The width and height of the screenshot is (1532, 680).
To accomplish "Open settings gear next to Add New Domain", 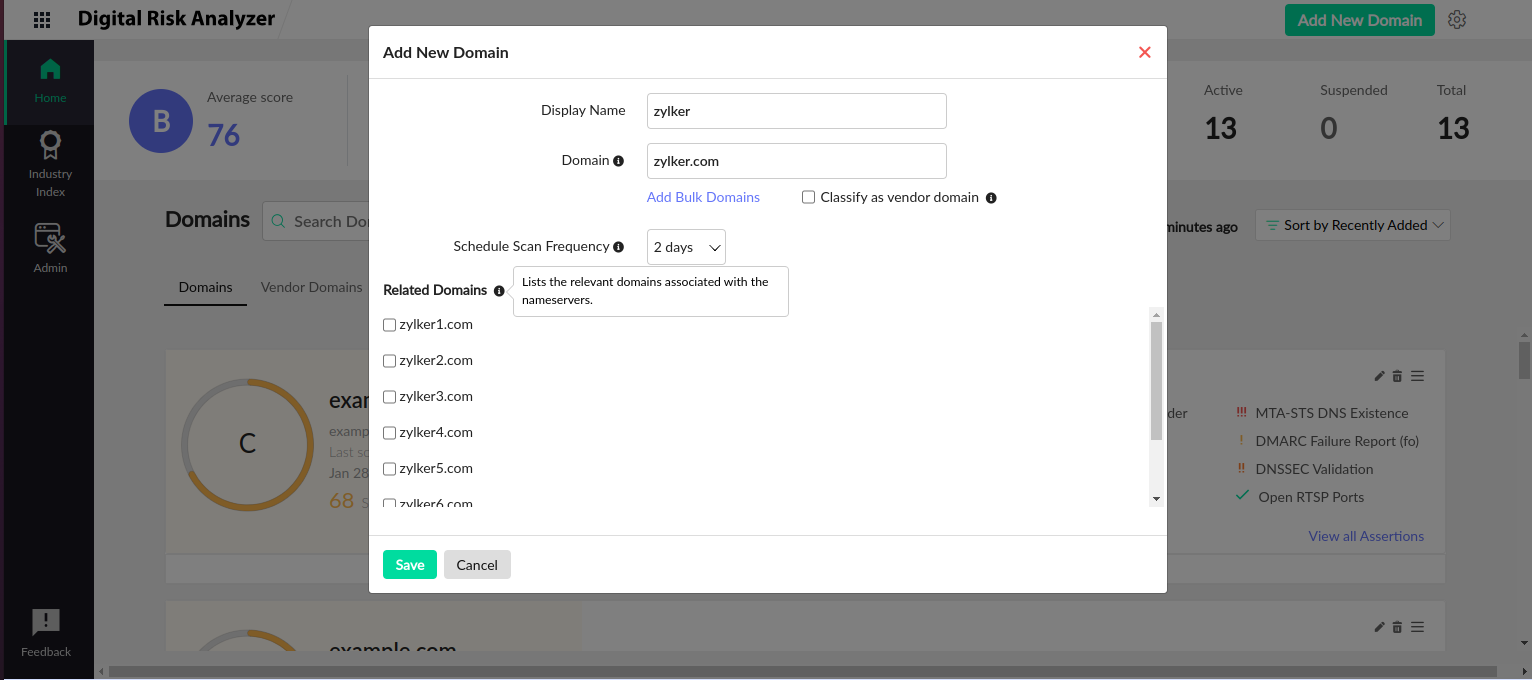I will 1457,20.
